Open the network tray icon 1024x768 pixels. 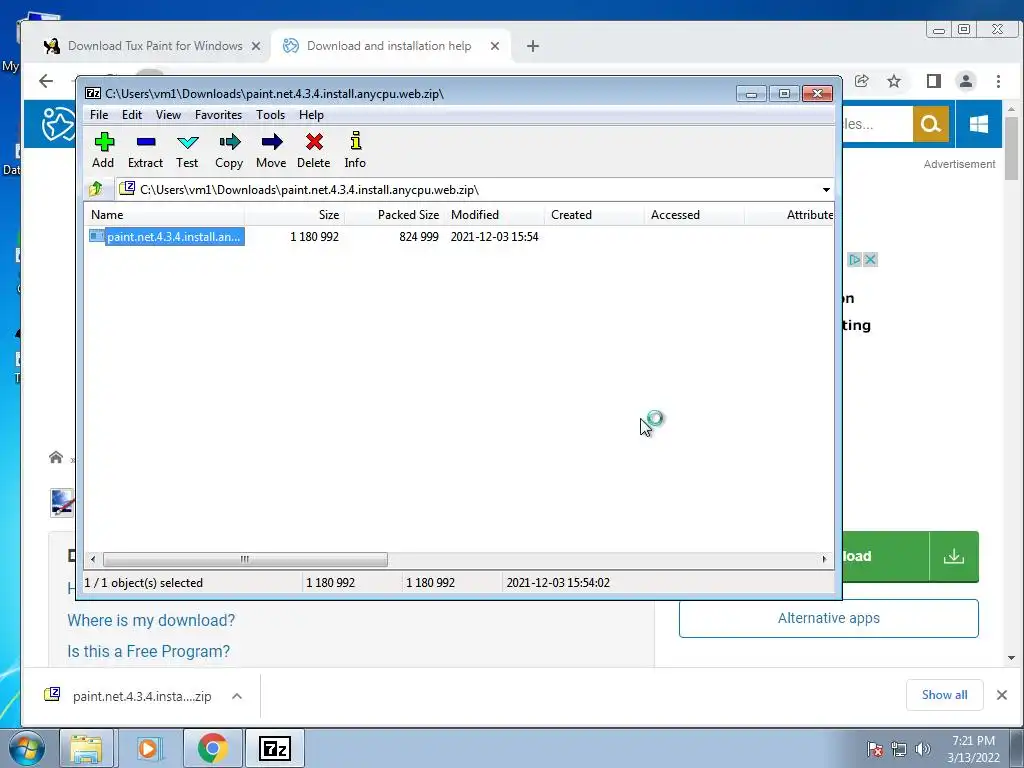(x=899, y=749)
